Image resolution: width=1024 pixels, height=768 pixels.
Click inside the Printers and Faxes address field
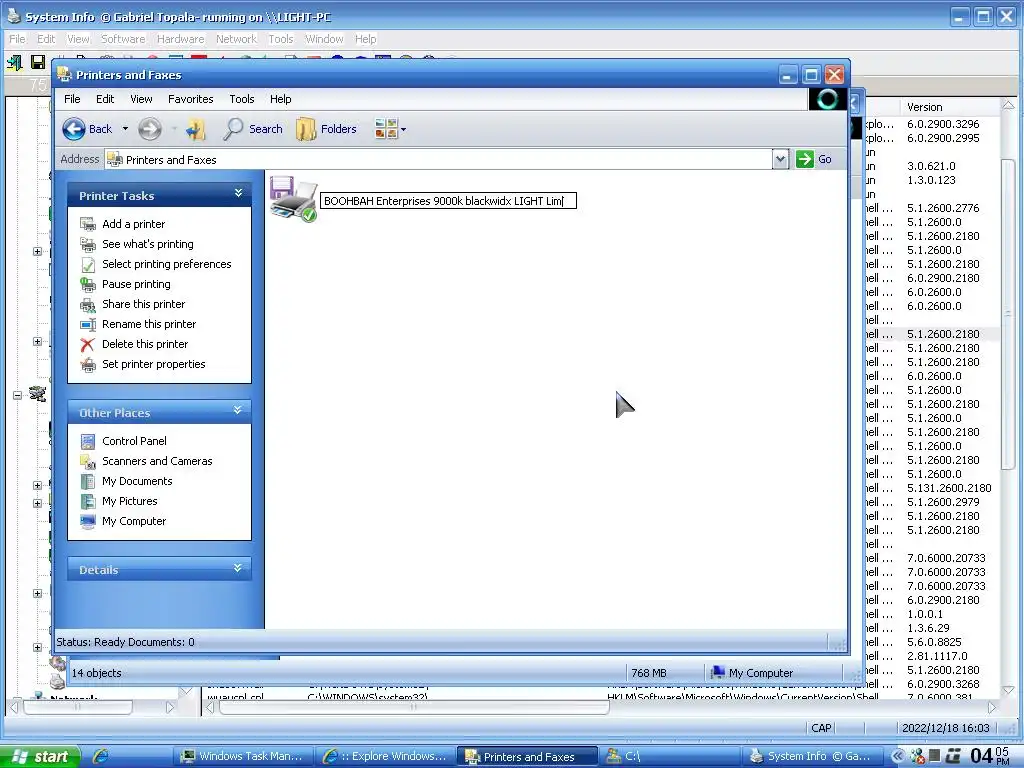click(x=438, y=159)
